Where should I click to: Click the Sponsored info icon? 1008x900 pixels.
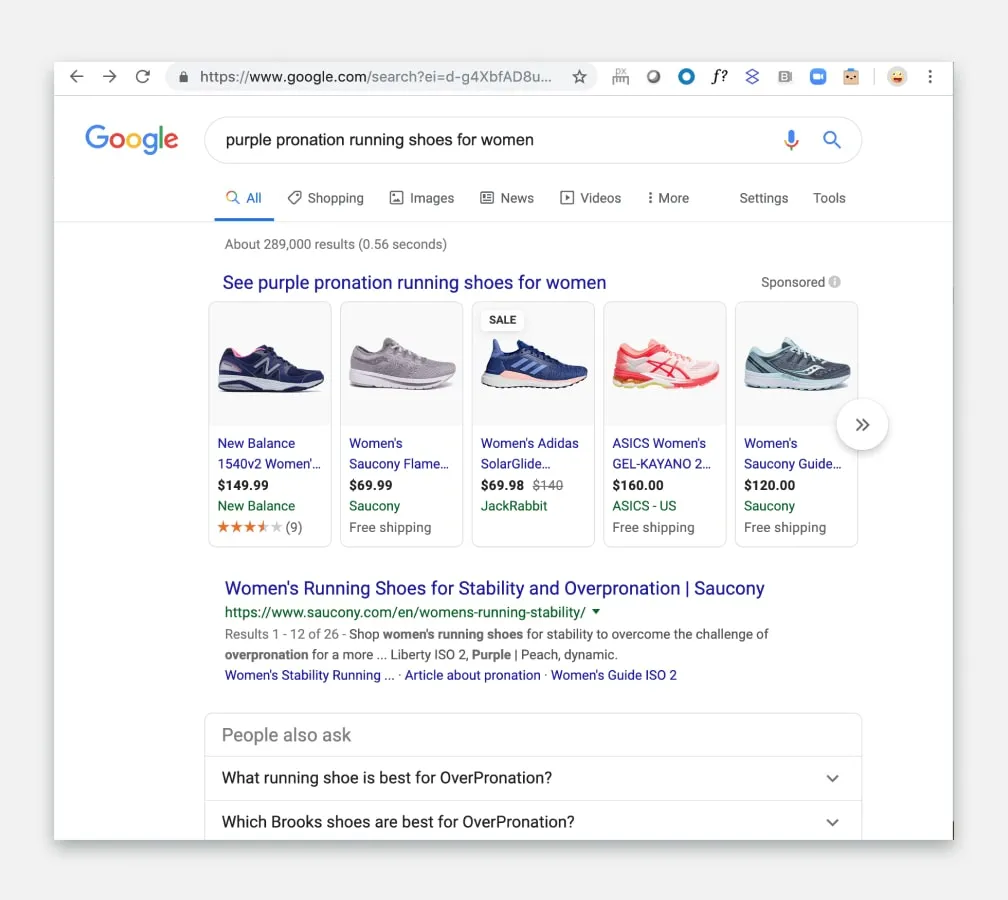point(834,282)
